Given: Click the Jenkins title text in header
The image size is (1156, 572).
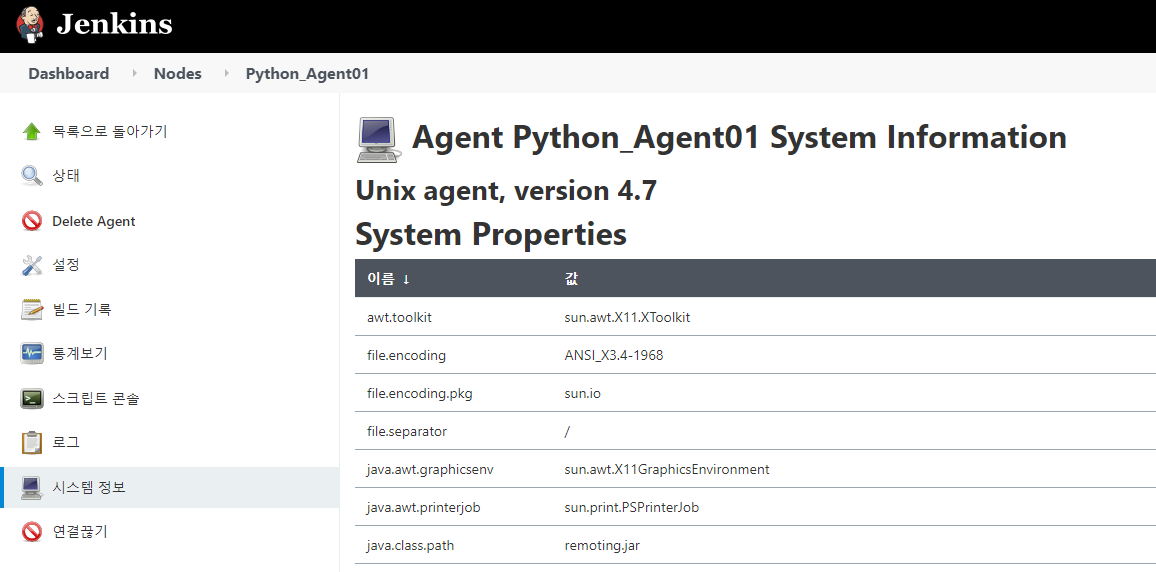Looking at the screenshot, I should coord(114,24).
